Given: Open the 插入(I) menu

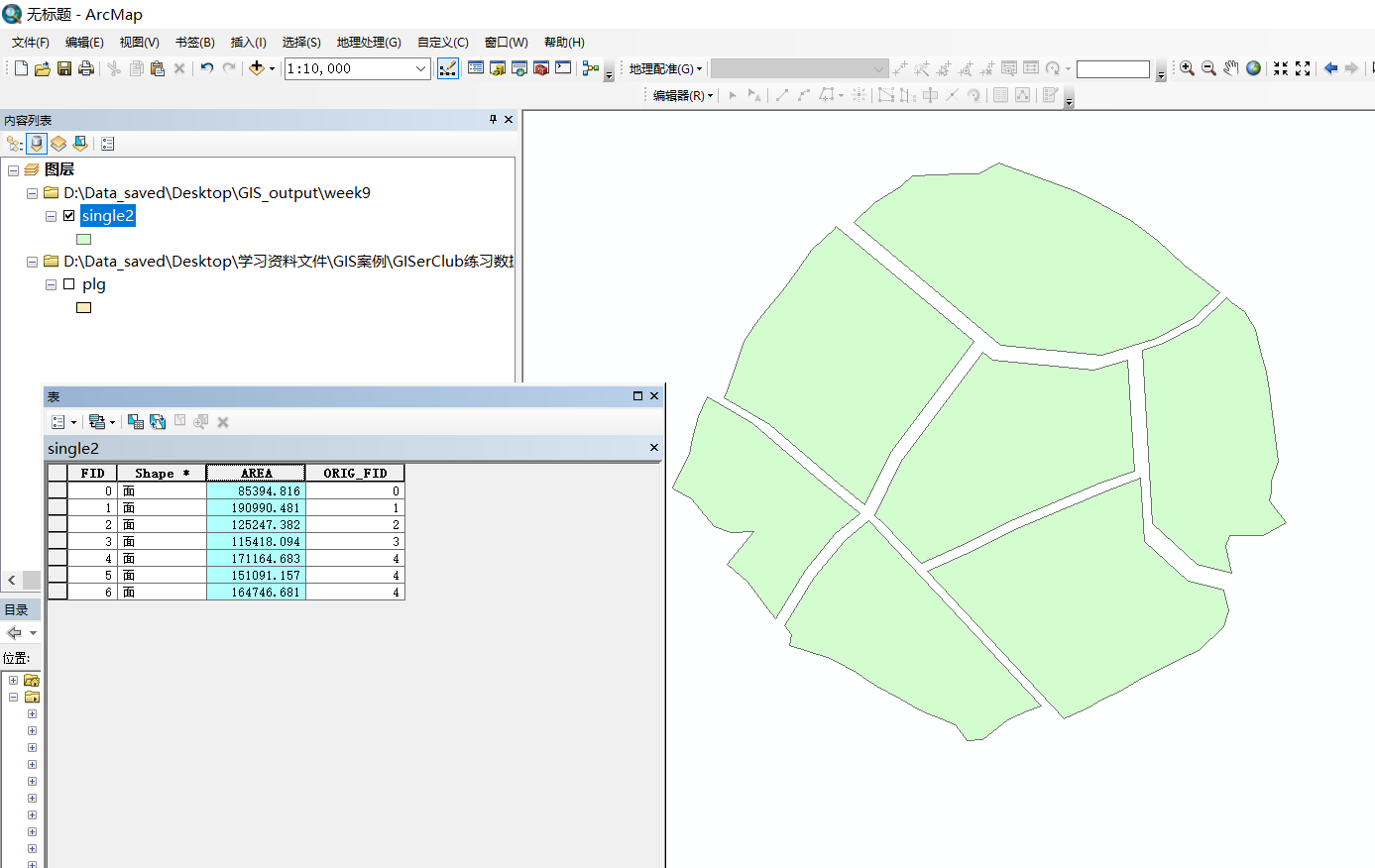Looking at the screenshot, I should tap(249, 42).
